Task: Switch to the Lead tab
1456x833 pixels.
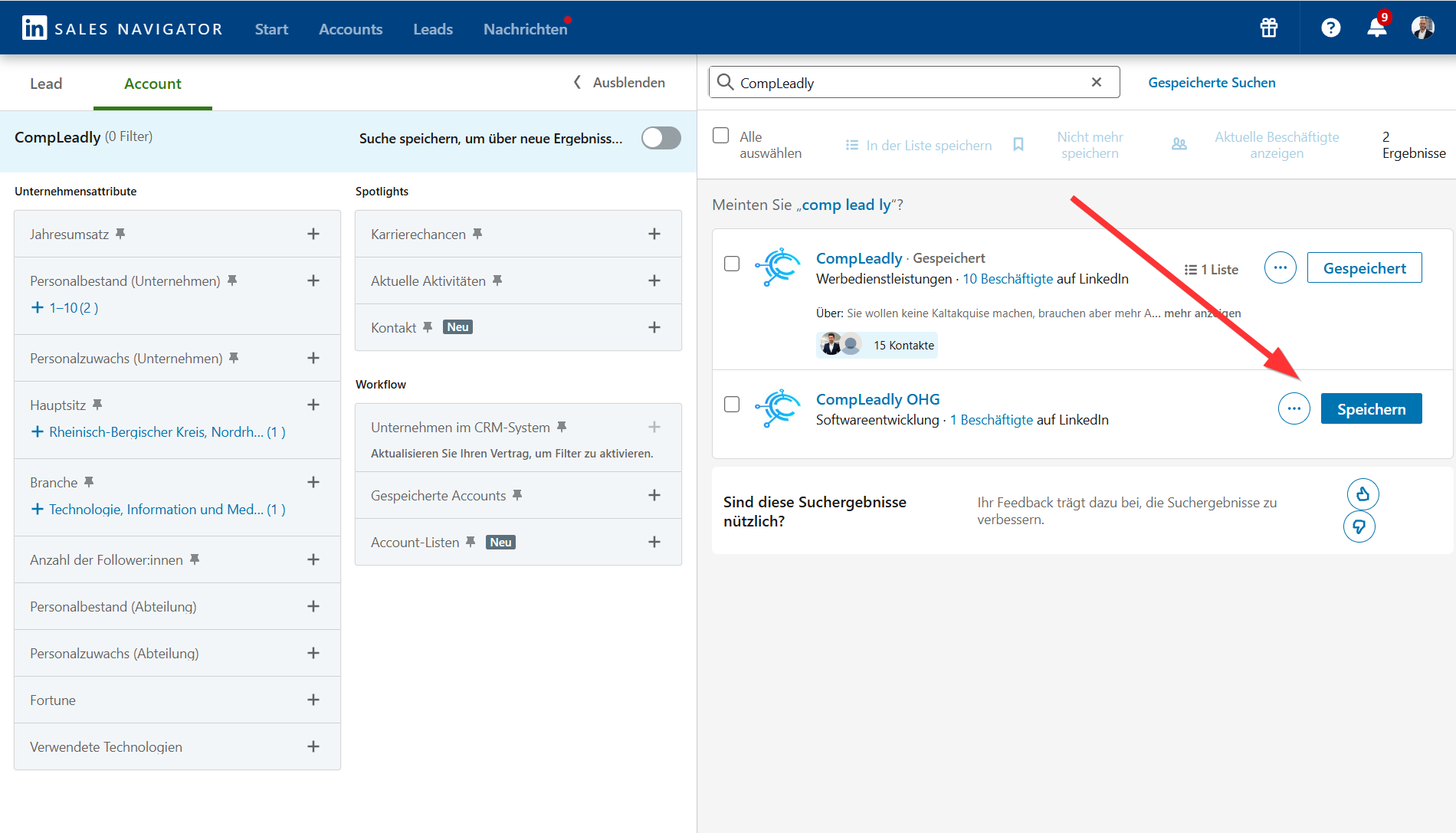Action: pos(46,84)
